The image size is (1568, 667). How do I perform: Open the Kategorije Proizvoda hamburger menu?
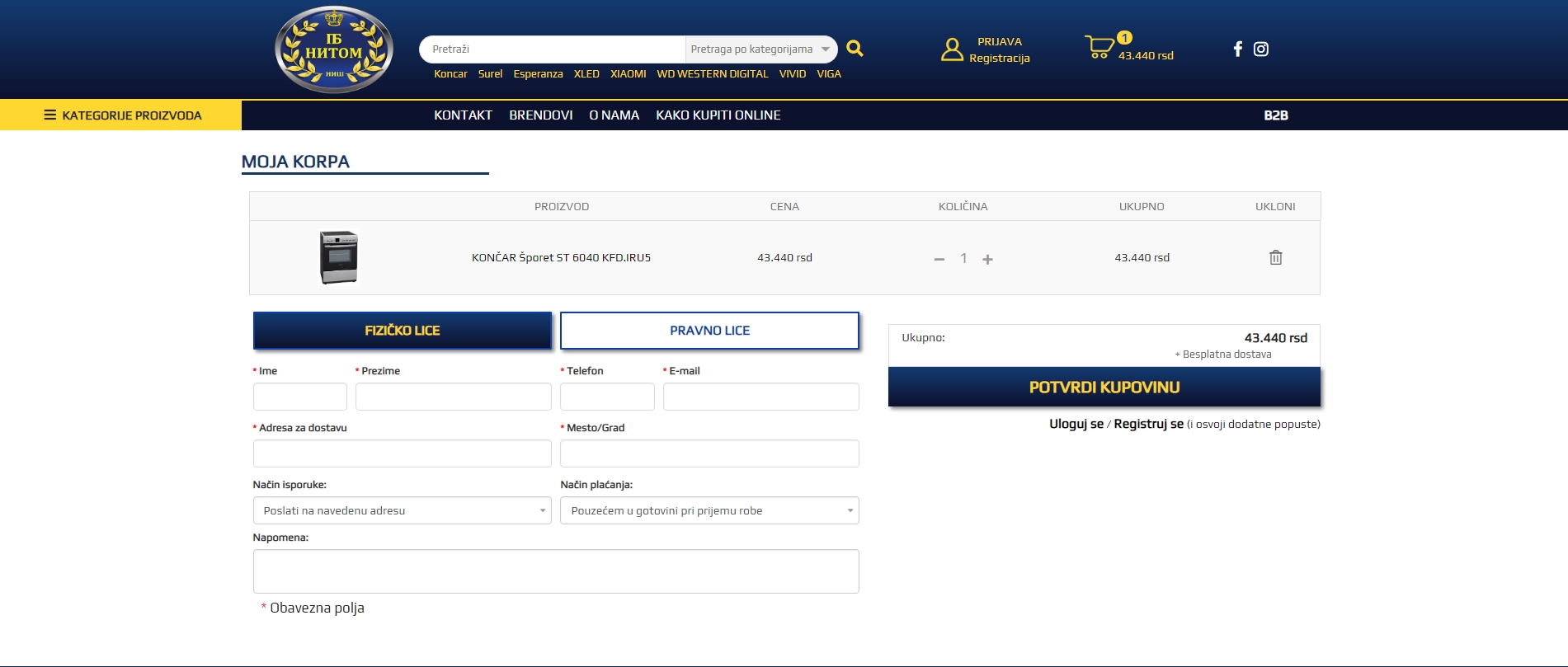pyautogui.click(x=121, y=115)
